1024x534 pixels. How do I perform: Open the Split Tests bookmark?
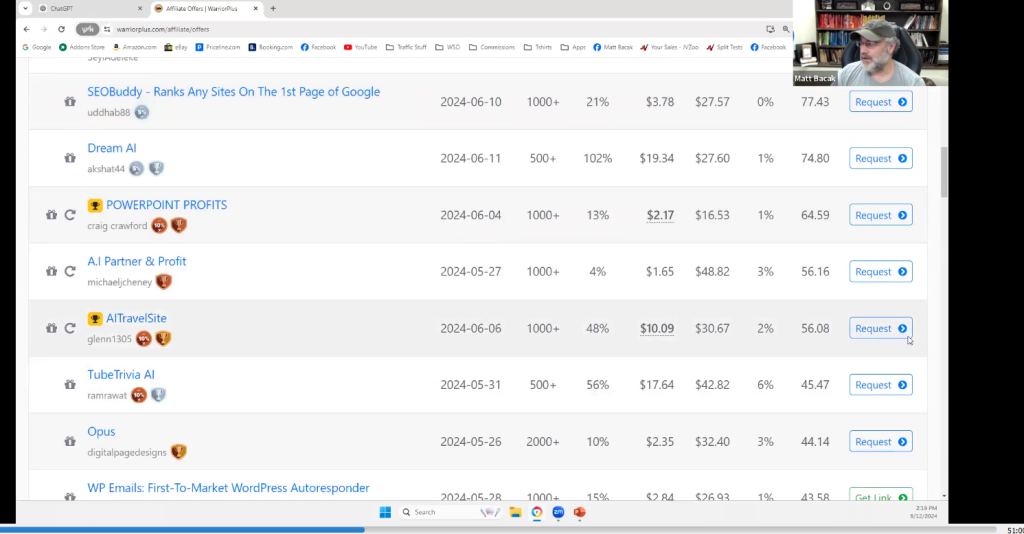pyautogui.click(x=724, y=47)
